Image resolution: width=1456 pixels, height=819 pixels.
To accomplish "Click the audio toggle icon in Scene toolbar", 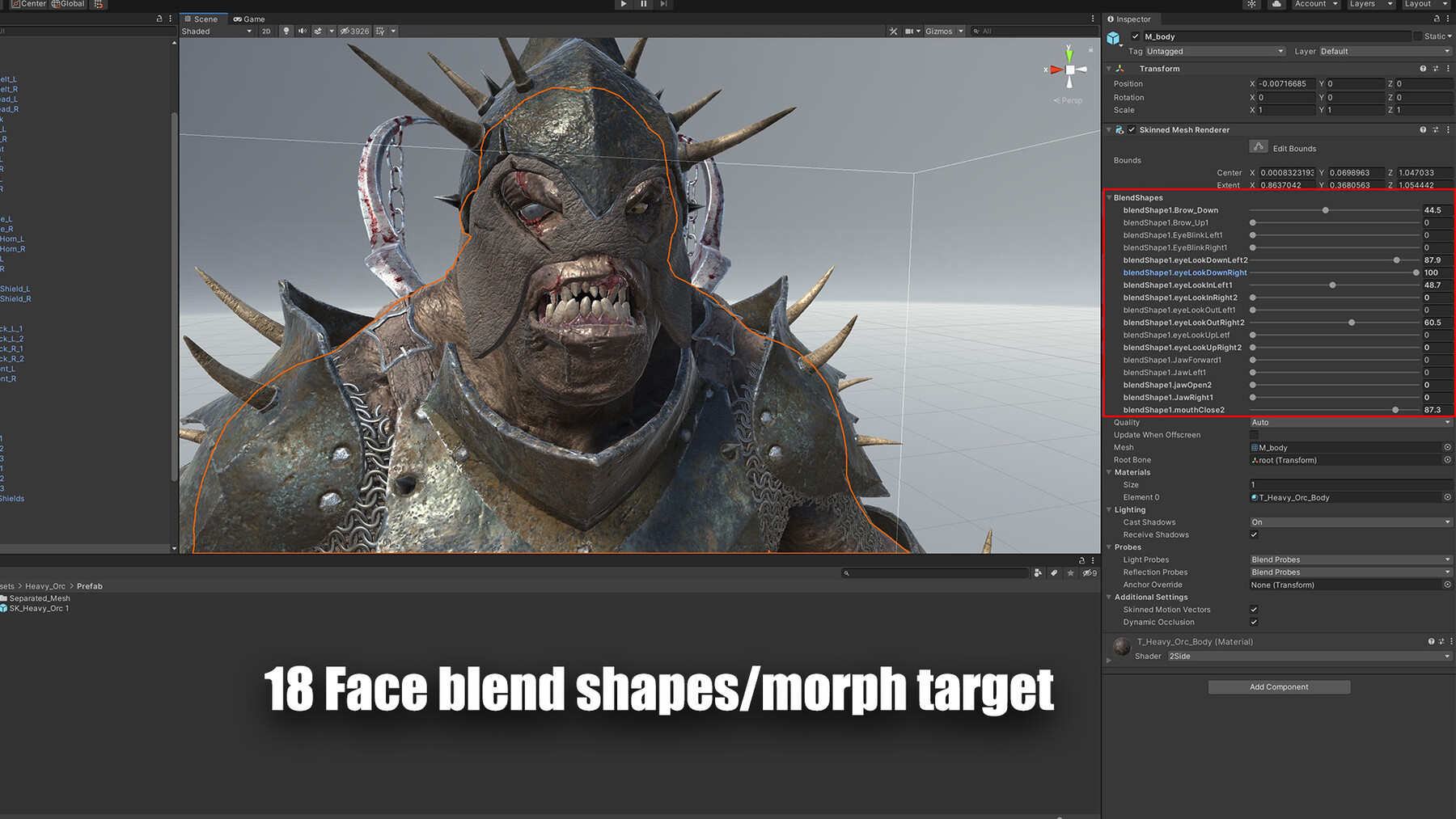I will pos(301,32).
